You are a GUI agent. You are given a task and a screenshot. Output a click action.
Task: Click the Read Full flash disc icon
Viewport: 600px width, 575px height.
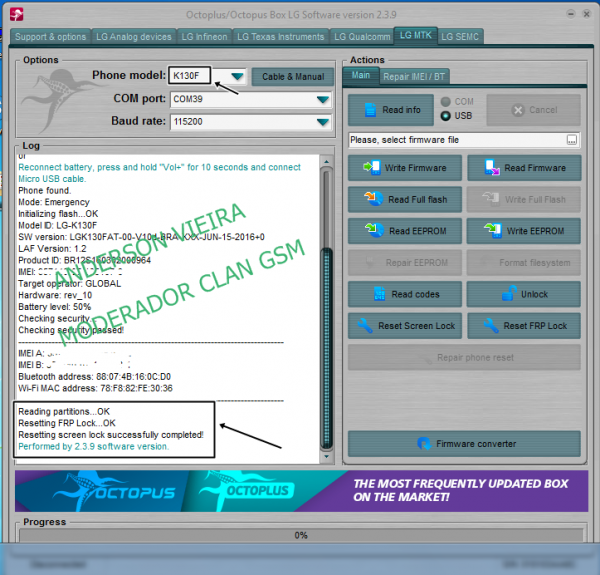point(373,199)
